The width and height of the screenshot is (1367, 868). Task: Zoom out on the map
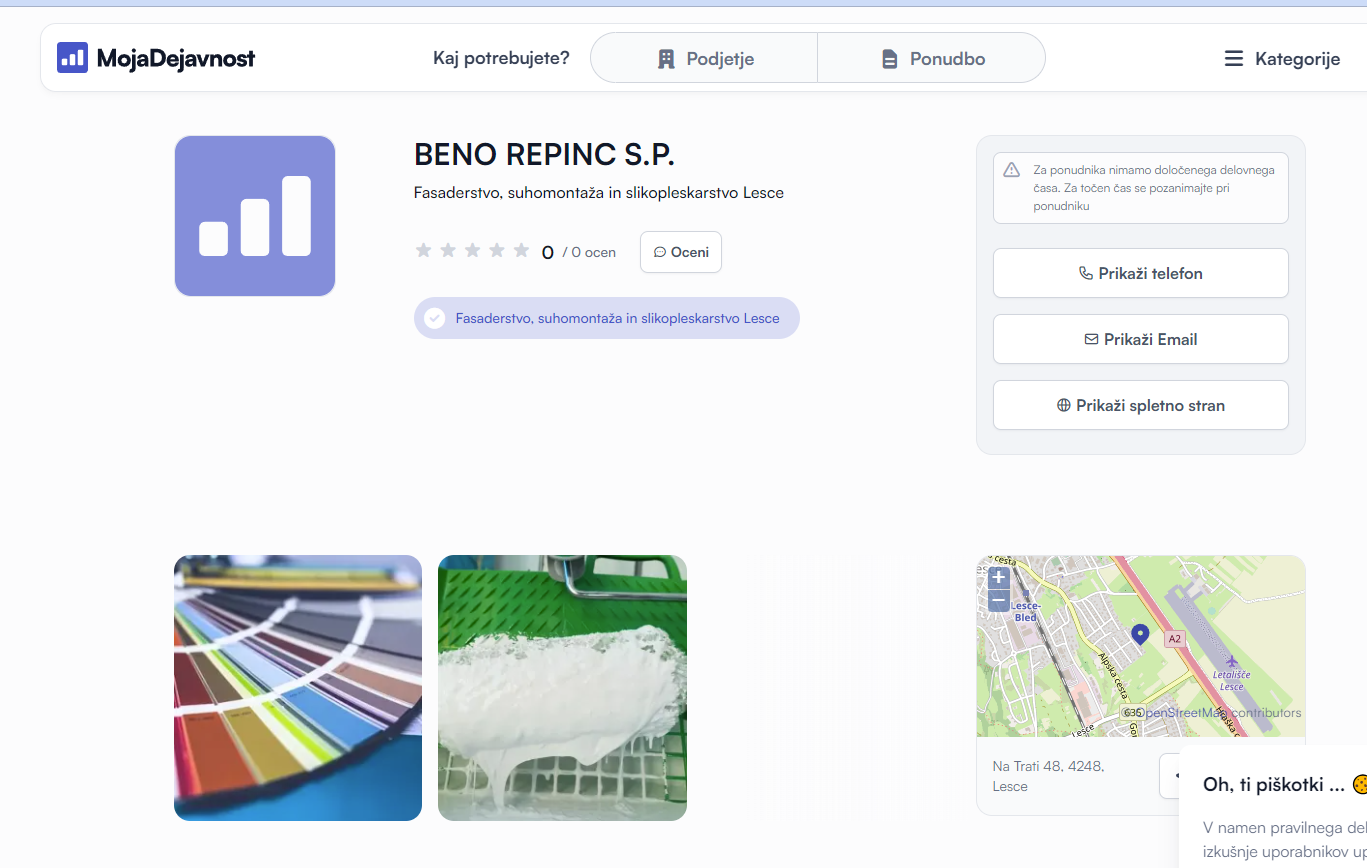pyautogui.click(x=998, y=600)
